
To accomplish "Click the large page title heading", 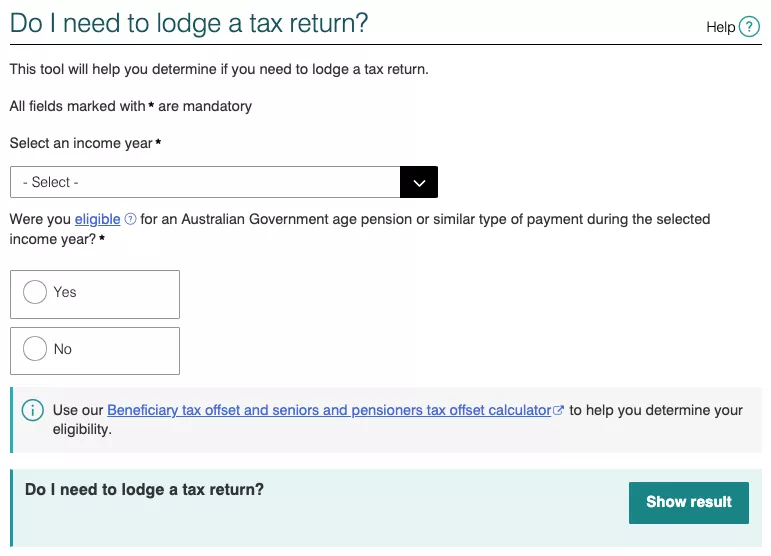I will pos(189,23).
